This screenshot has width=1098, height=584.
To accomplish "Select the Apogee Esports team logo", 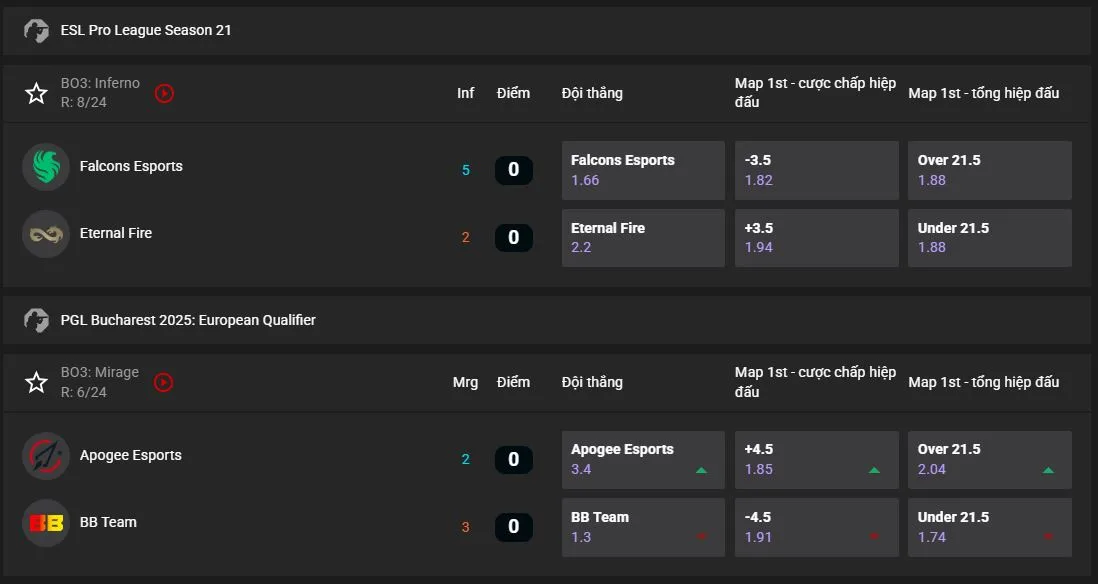I will (46, 455).
